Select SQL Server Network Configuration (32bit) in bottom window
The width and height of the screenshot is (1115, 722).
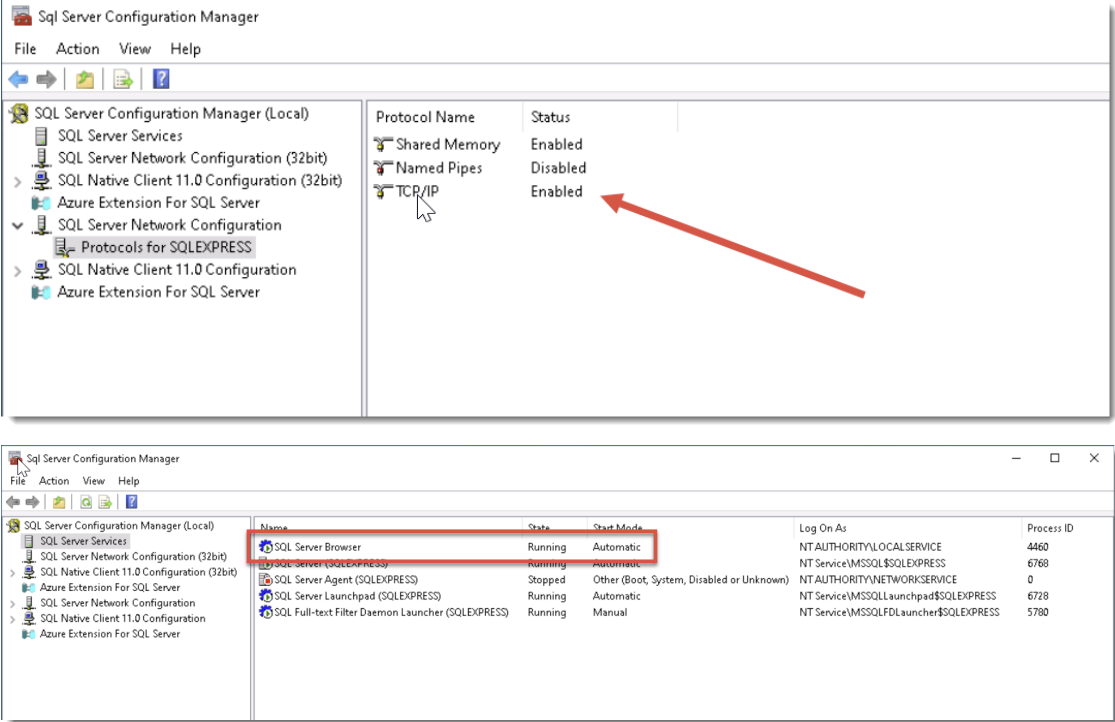click(133, 556)
